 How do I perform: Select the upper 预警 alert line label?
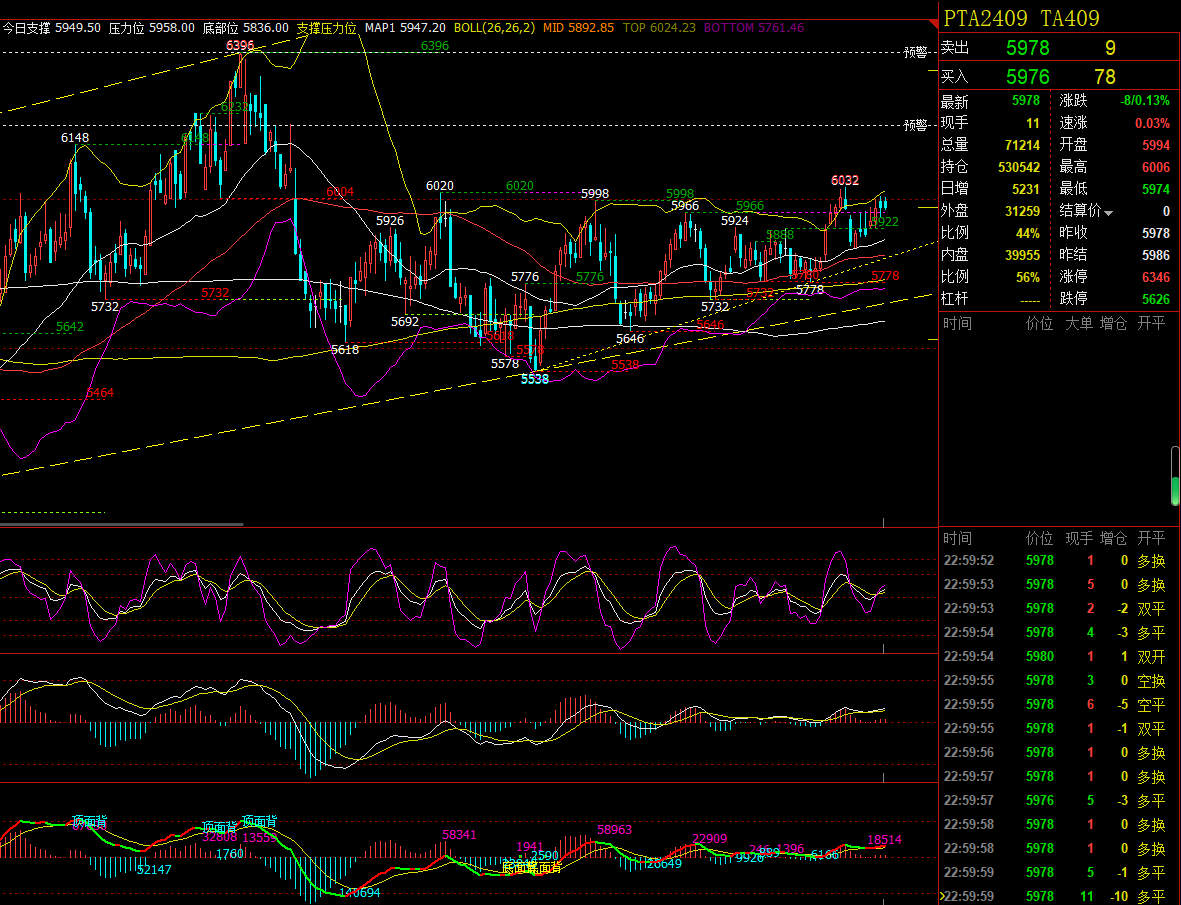[x=915, y=52]
